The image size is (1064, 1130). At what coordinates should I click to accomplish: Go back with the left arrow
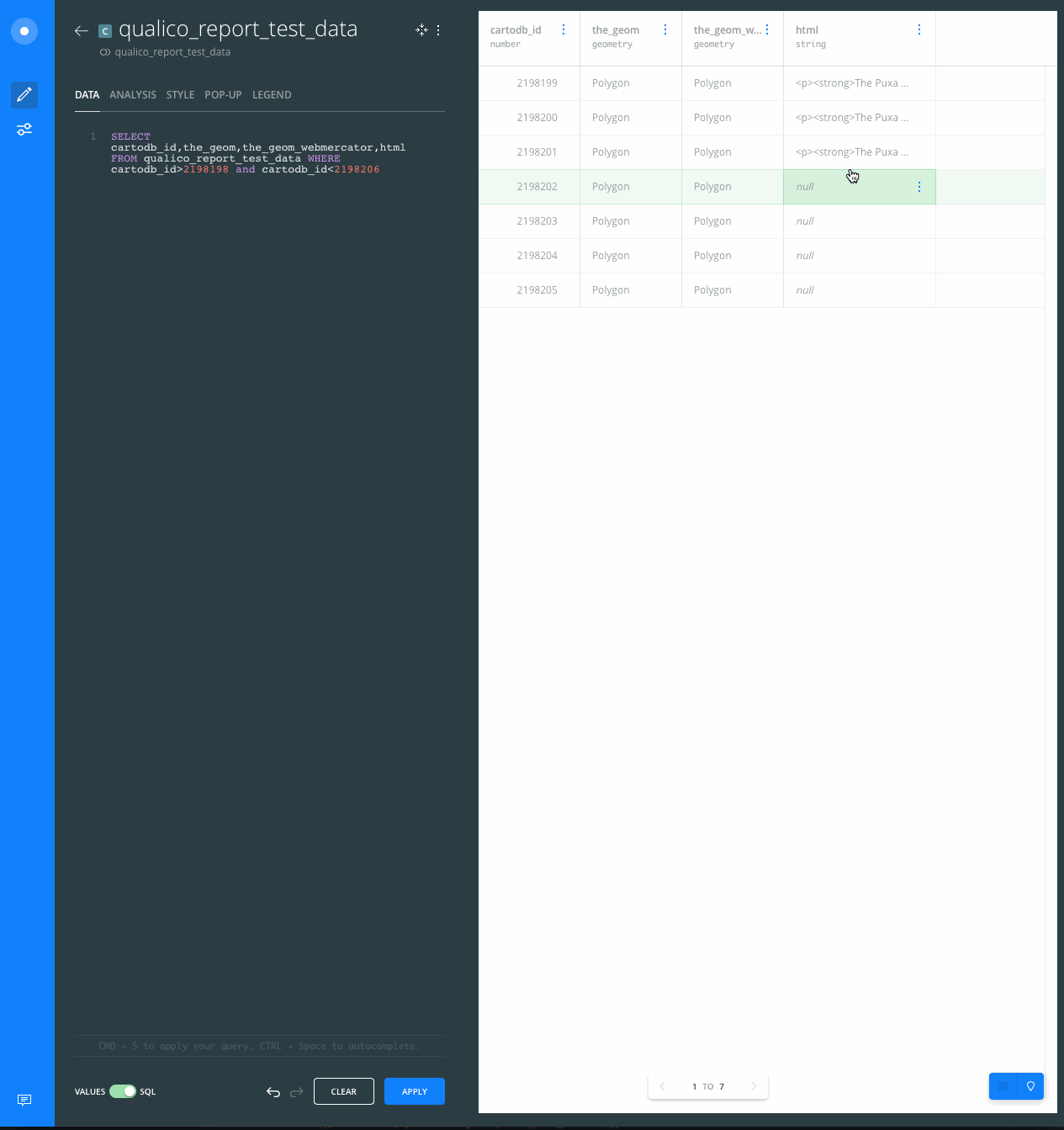[x=82, y=31]
